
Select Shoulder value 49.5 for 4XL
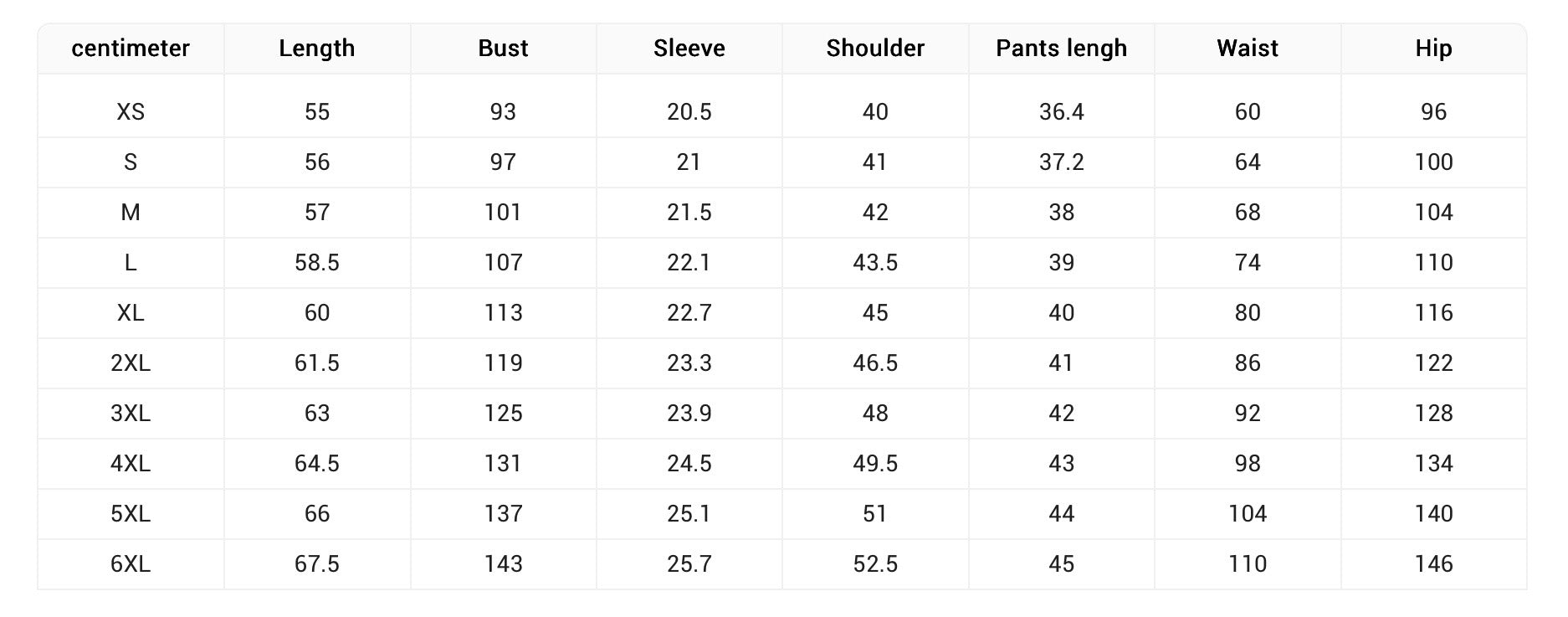(x=875, y=464)
